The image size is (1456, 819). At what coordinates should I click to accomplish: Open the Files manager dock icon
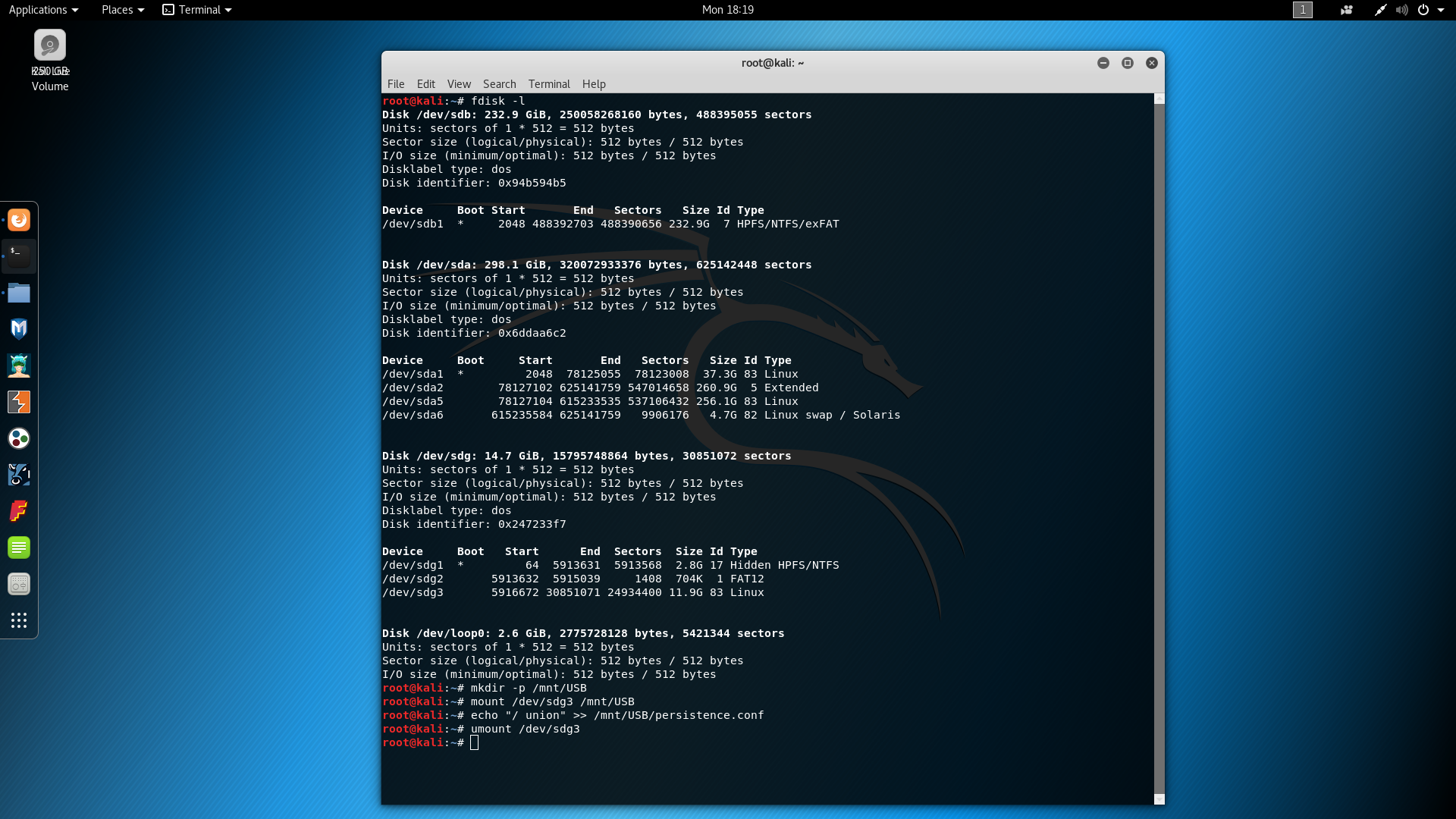click(19, 293)
